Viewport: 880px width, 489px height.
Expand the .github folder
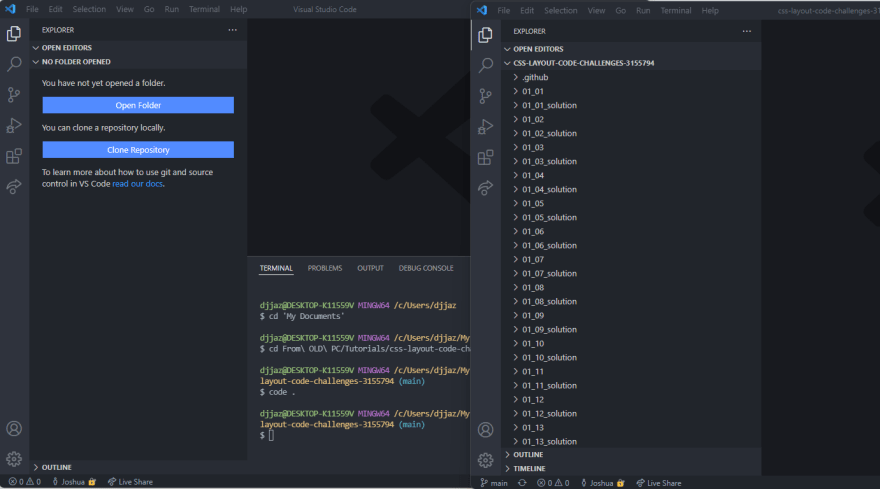[x=631, y=77]
